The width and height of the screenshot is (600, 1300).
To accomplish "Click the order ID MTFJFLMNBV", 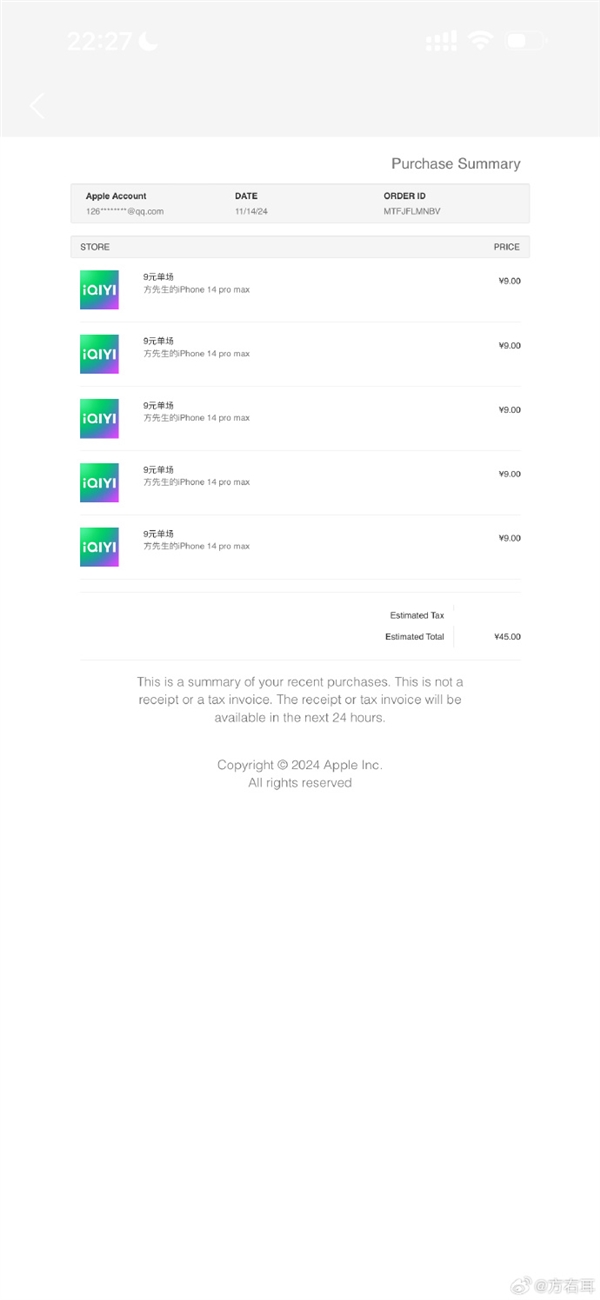I will tap(411, 211).
